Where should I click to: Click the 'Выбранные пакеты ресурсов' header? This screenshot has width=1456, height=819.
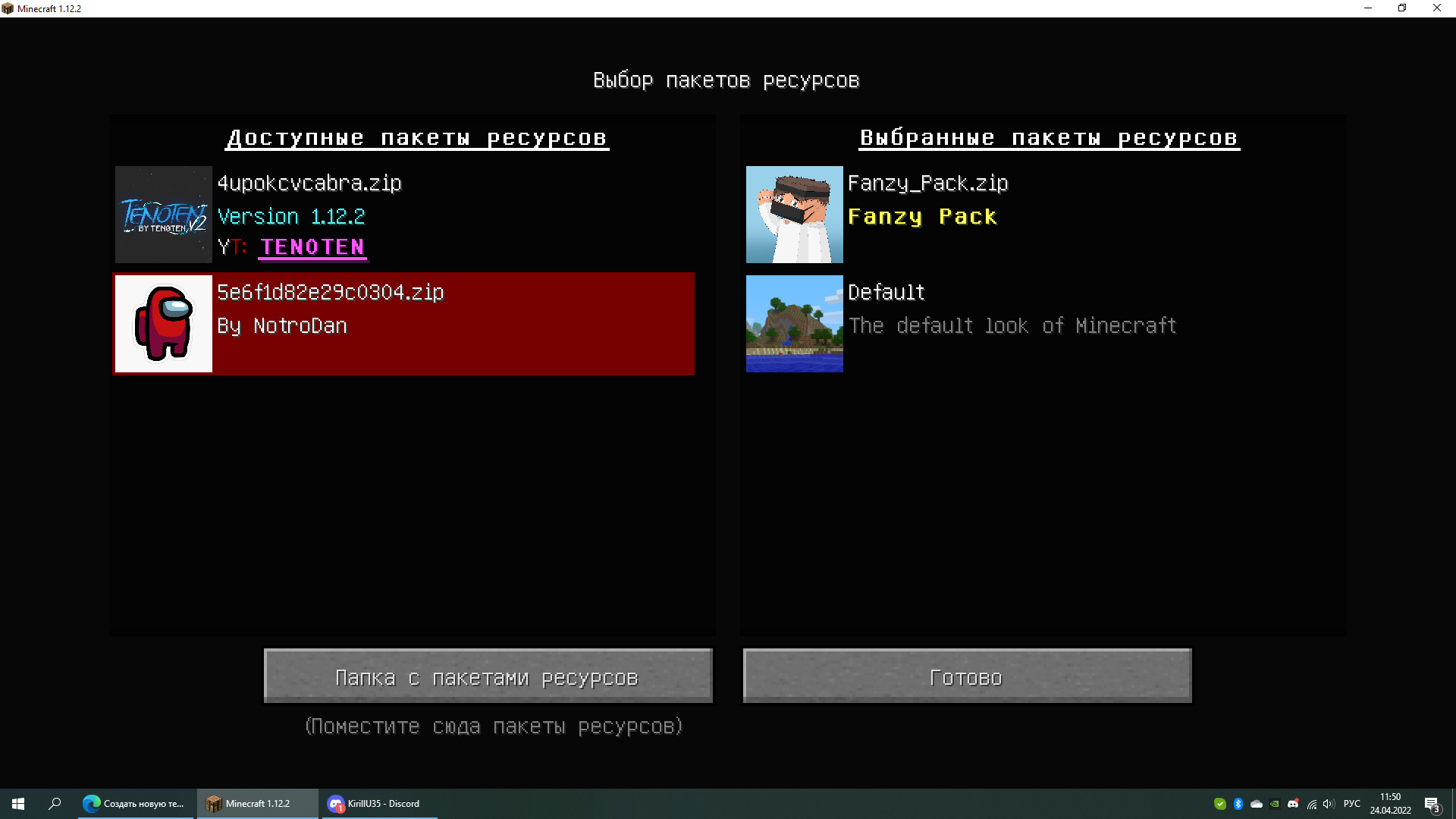tap(1050, 138)
